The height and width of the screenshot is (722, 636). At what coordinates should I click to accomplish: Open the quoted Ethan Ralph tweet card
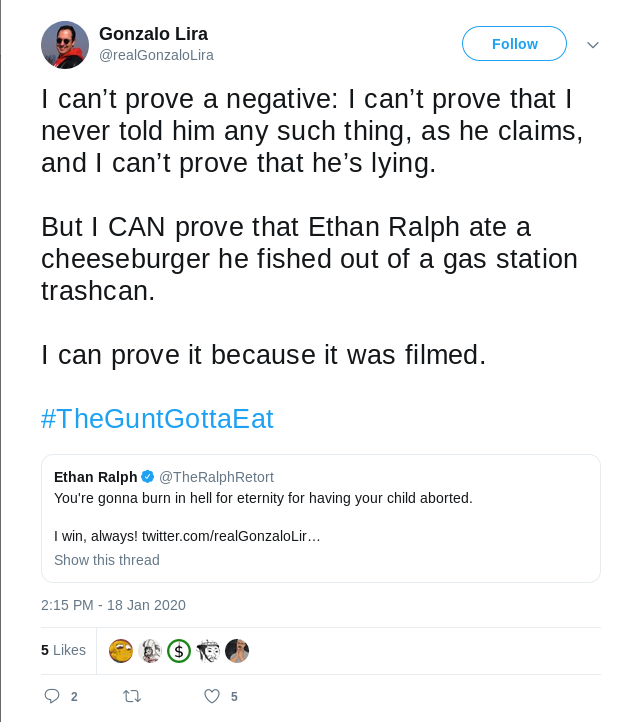(321, 518)
